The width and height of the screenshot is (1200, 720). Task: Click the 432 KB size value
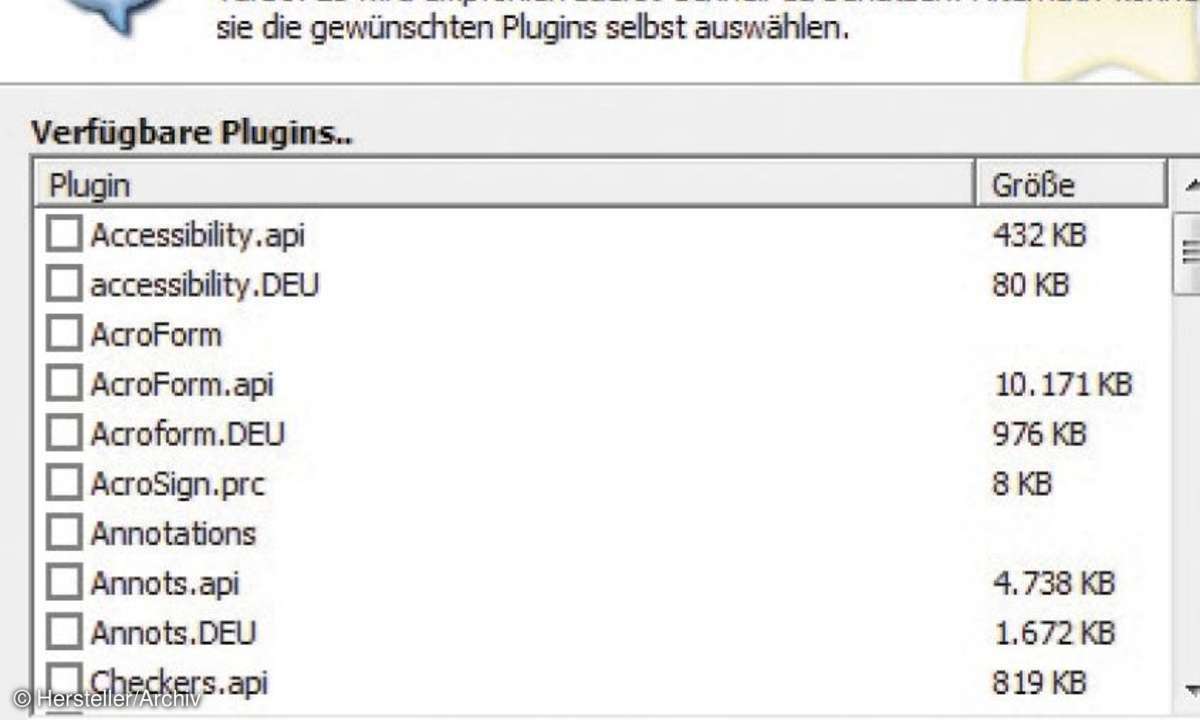(1038, 236)
